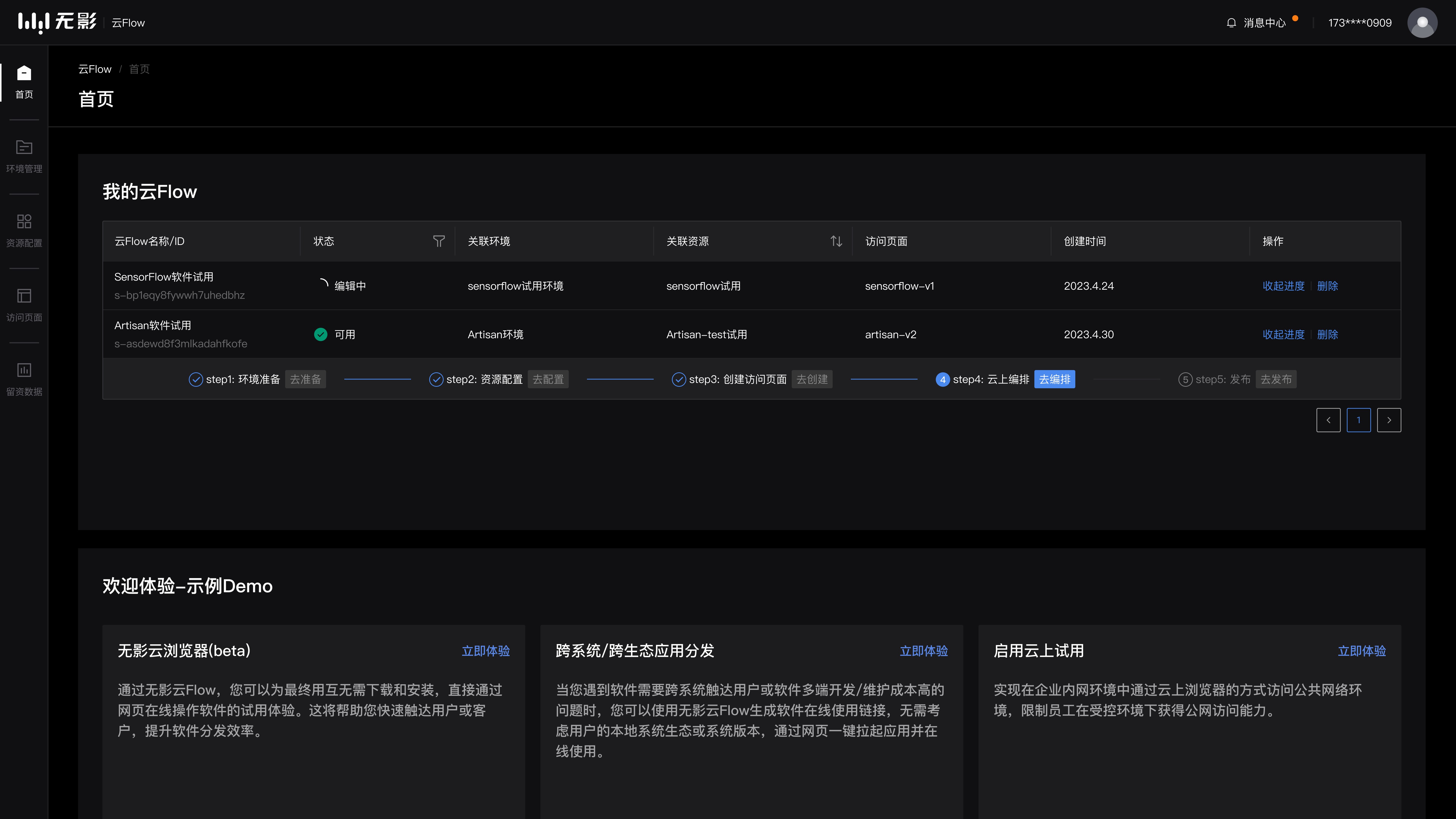This screenshot has height=819, width=1456.
Task: Click step4 number badge
Action: coord(943,379)
